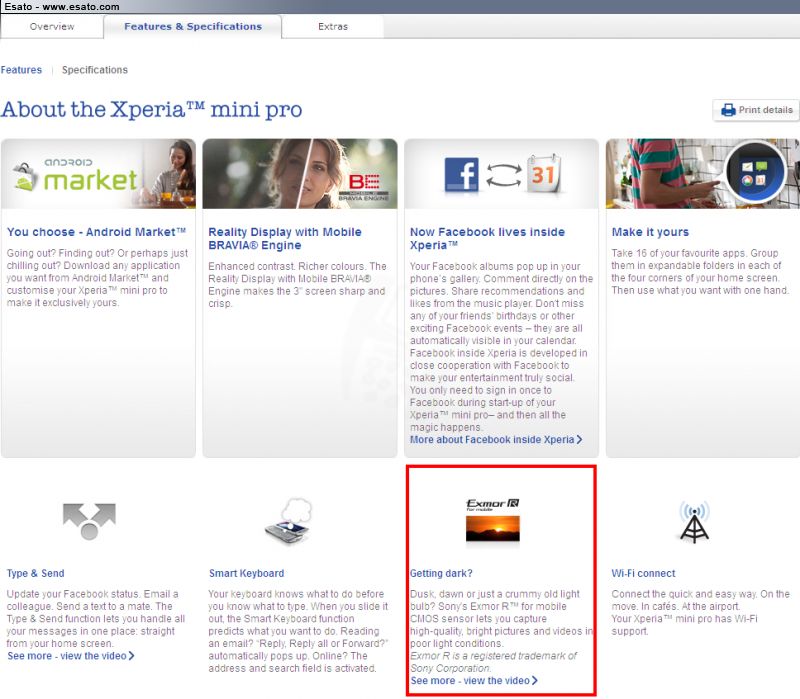
Task: Open the BRAVIA Engine banner image
Action: tap(300, 173)
